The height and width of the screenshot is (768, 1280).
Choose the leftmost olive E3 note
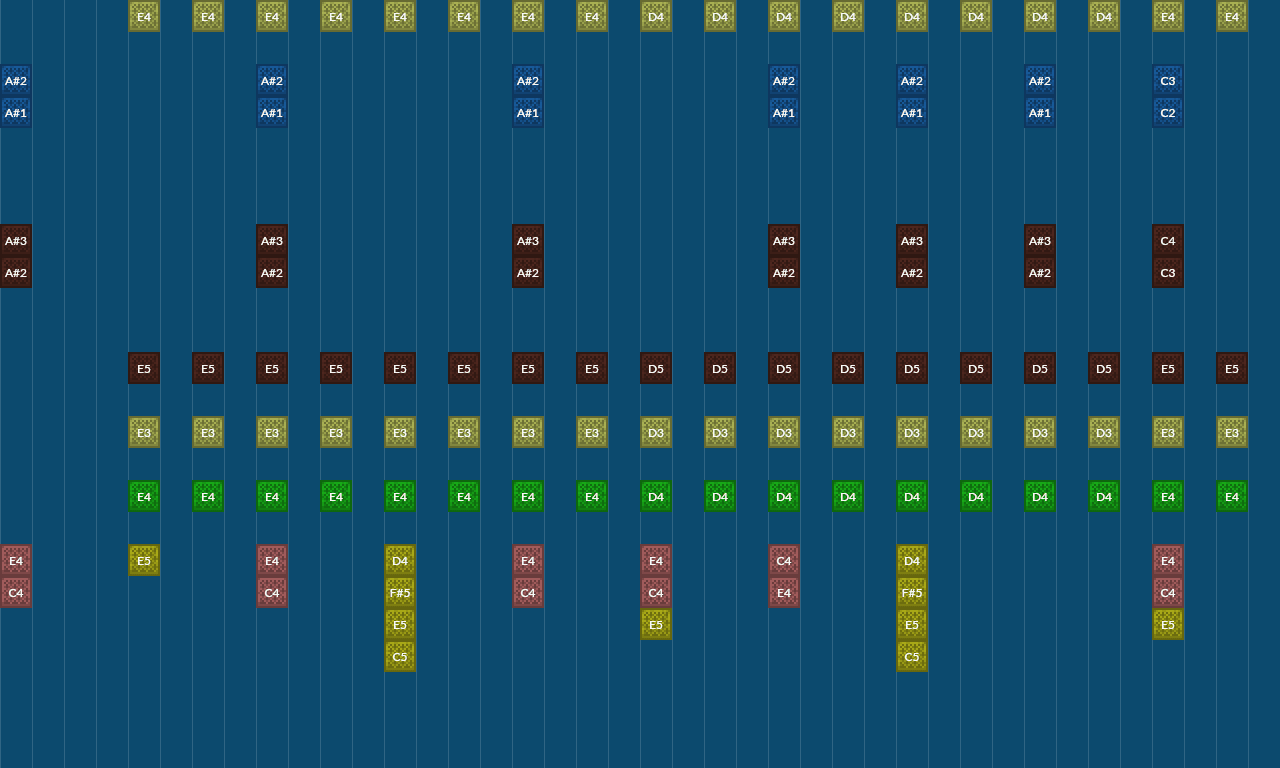pos(144,433)
